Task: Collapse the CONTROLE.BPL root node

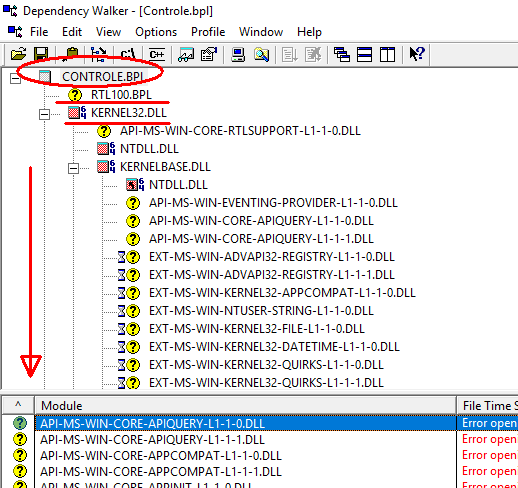Action: point(15,79)
